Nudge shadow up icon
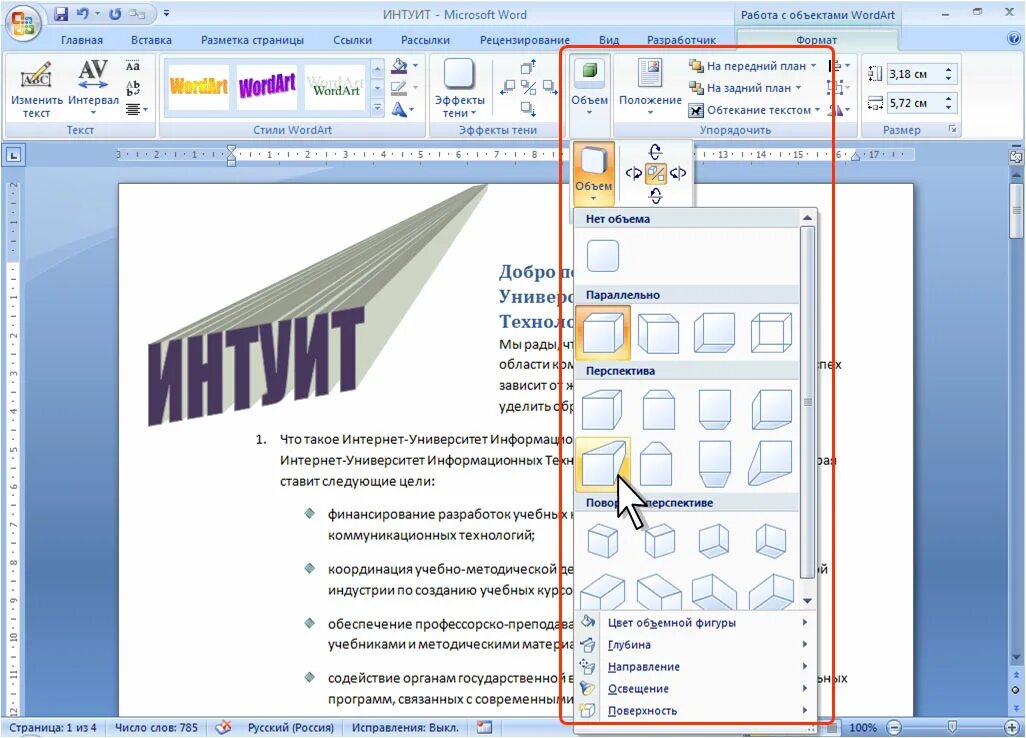This screenshot has width=1026, height=738. (x=528, y=67)
